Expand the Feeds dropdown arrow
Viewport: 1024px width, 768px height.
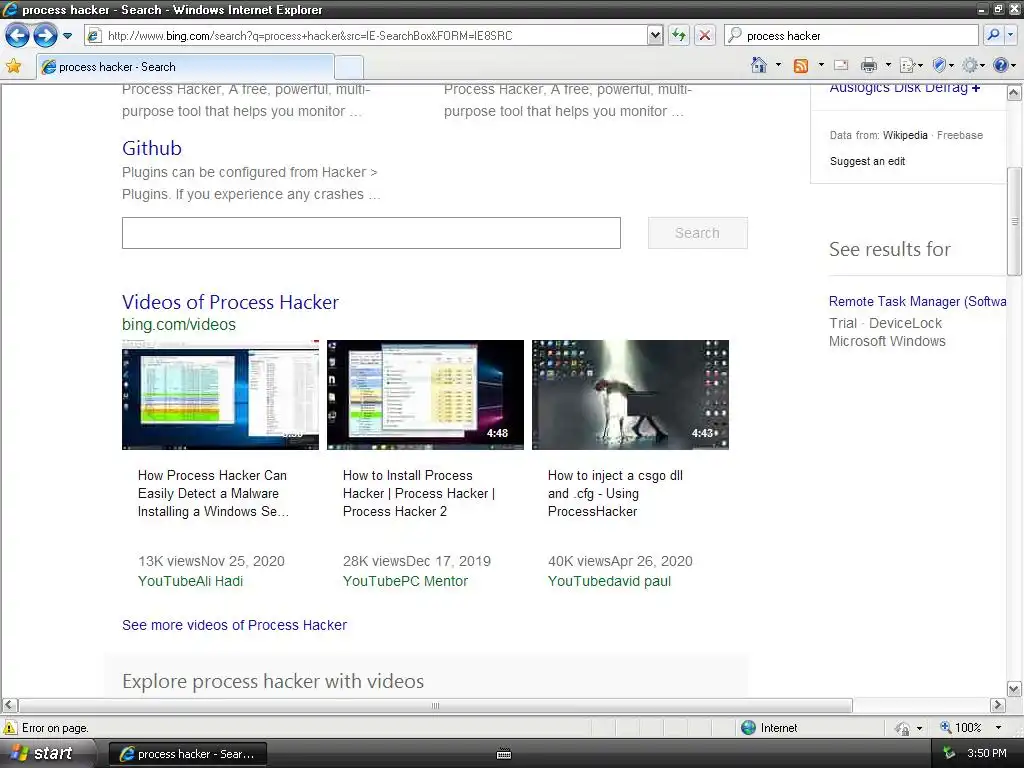[821, 65]
